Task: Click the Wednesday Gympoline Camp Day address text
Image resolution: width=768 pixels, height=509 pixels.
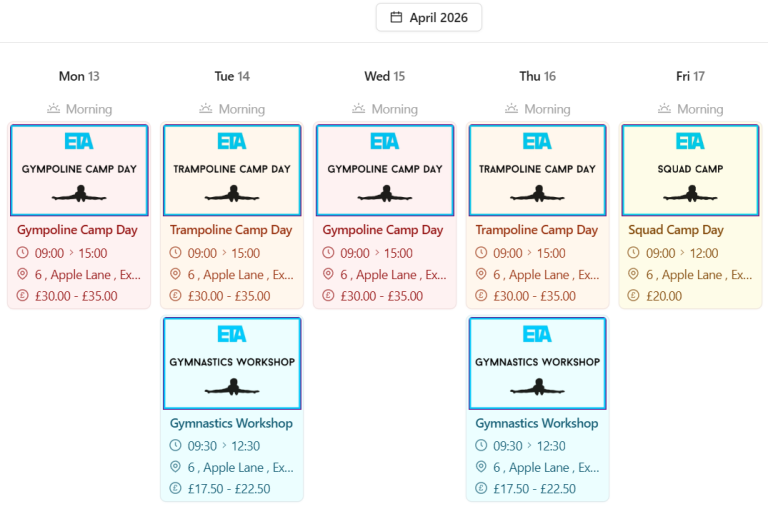Action: point(393,274)
